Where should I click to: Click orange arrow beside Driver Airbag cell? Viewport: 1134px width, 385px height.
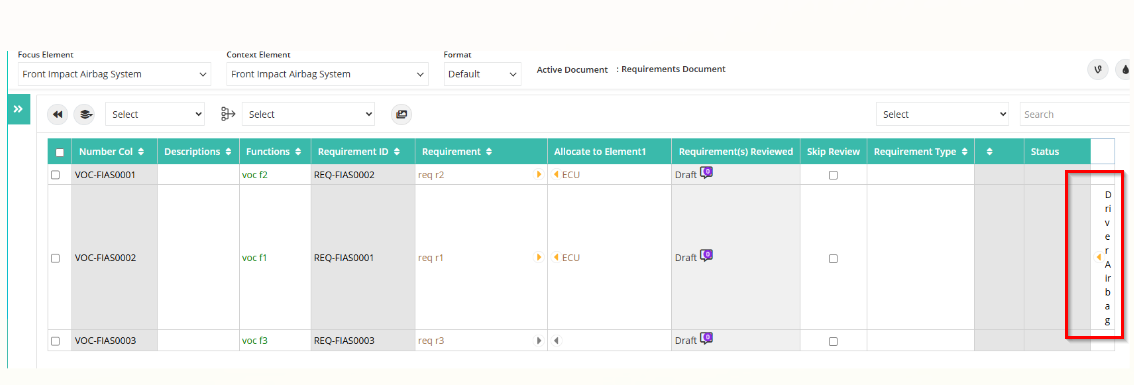click(1099, 257)
